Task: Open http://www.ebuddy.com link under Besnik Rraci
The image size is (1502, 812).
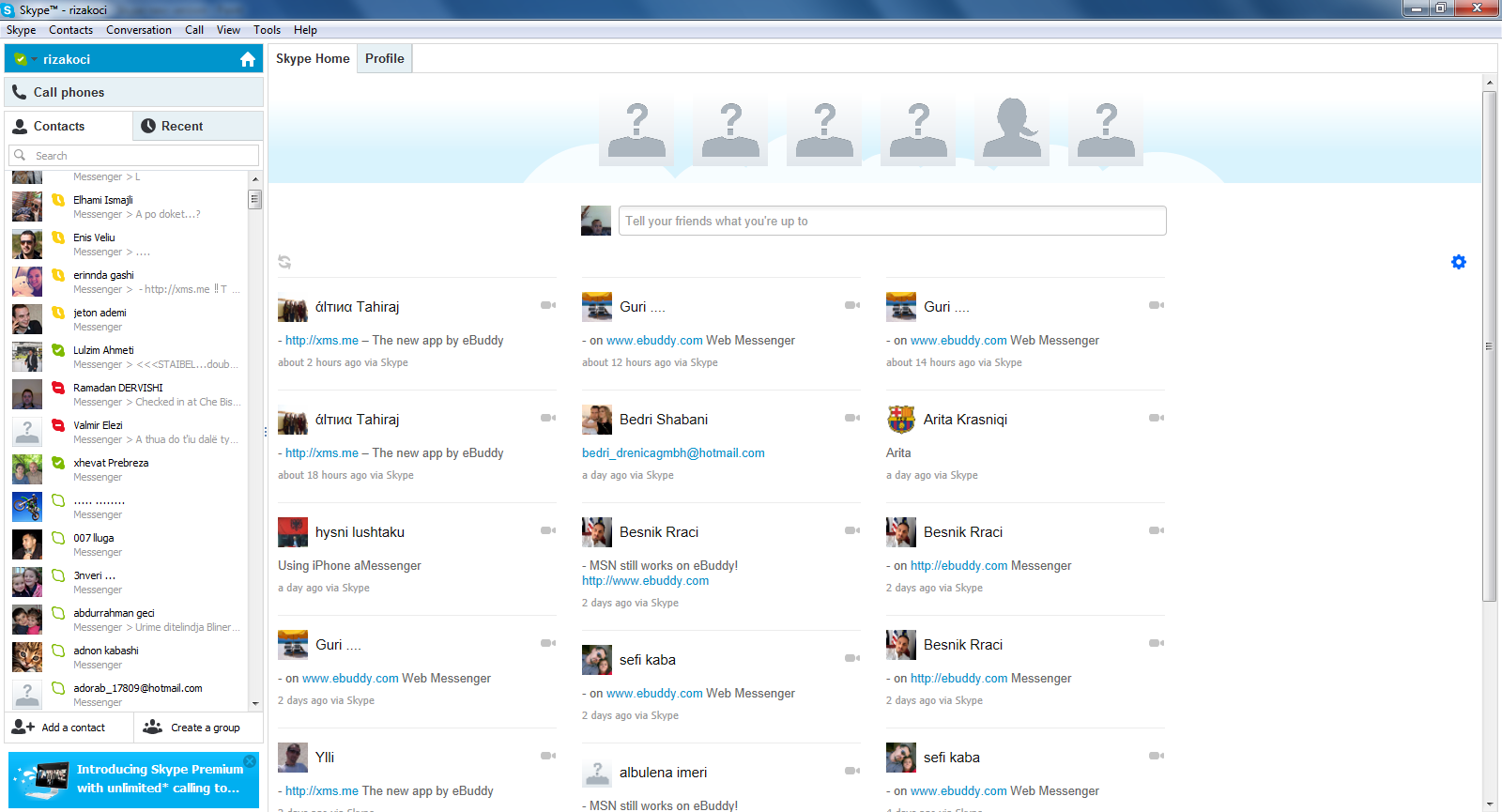Action: (x=645, y=580)
